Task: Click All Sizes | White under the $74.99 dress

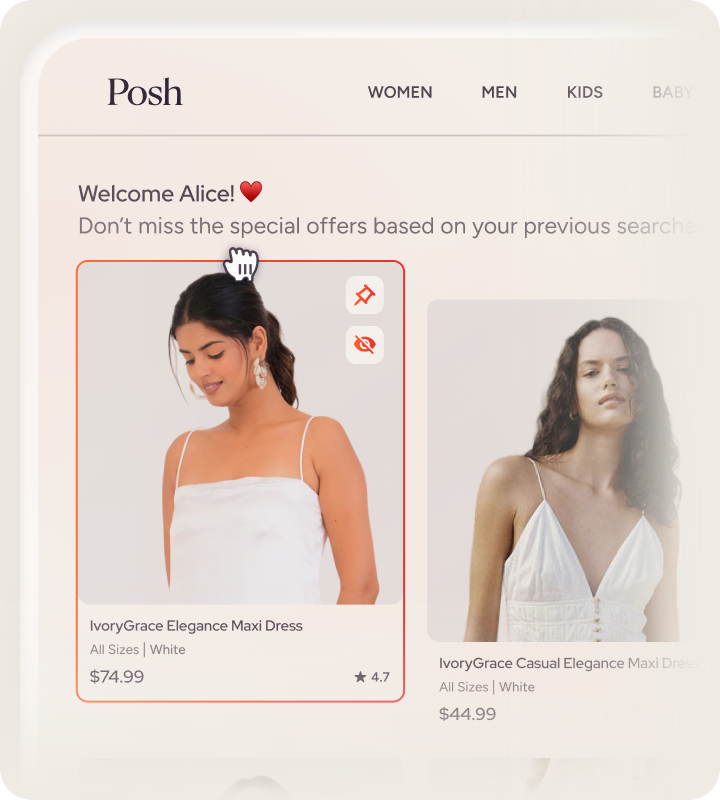Action: pos(138,649)
